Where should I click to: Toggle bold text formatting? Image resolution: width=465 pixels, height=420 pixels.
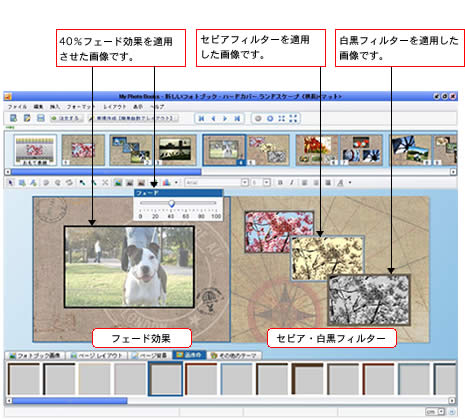[x=280, y=182]
